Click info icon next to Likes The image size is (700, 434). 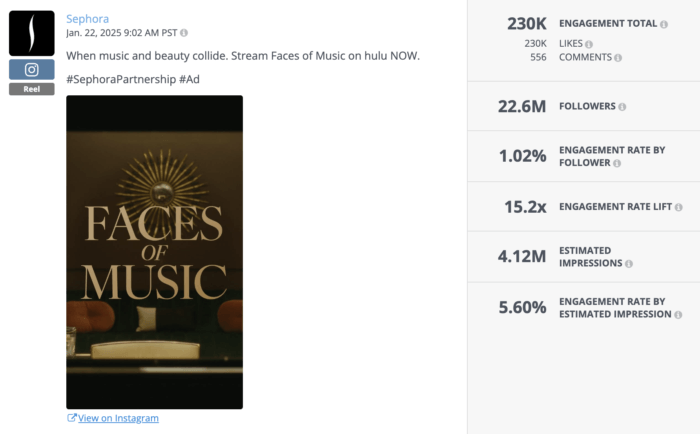pyautogui.click(x=589, y=44)
